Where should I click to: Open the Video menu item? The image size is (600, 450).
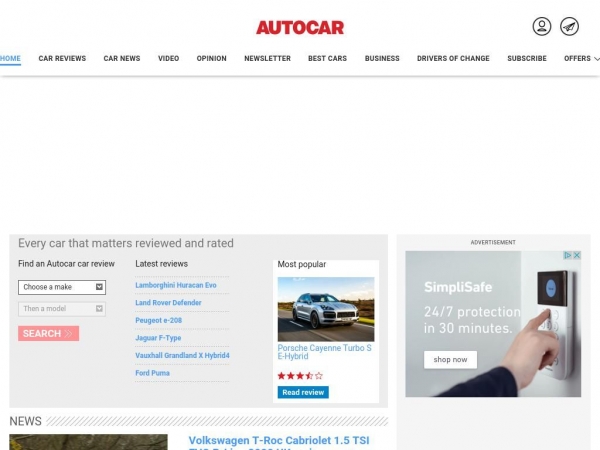pos(168,59)
